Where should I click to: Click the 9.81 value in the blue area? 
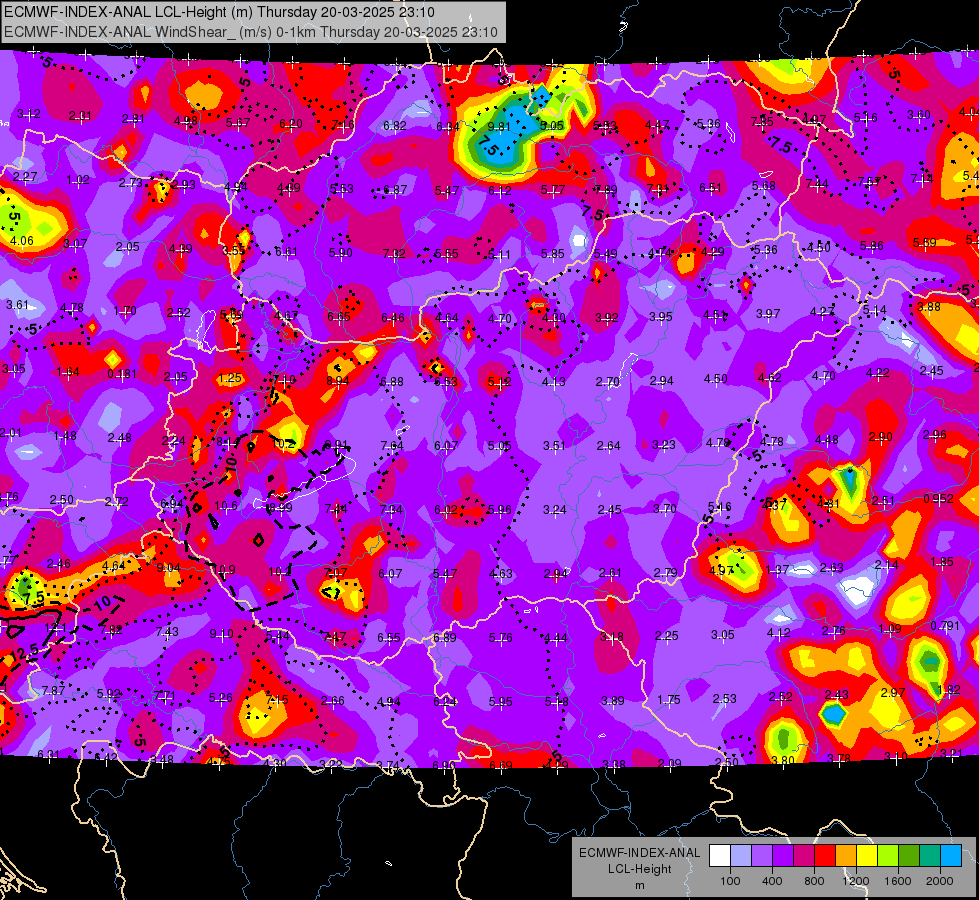coord(499,127)
